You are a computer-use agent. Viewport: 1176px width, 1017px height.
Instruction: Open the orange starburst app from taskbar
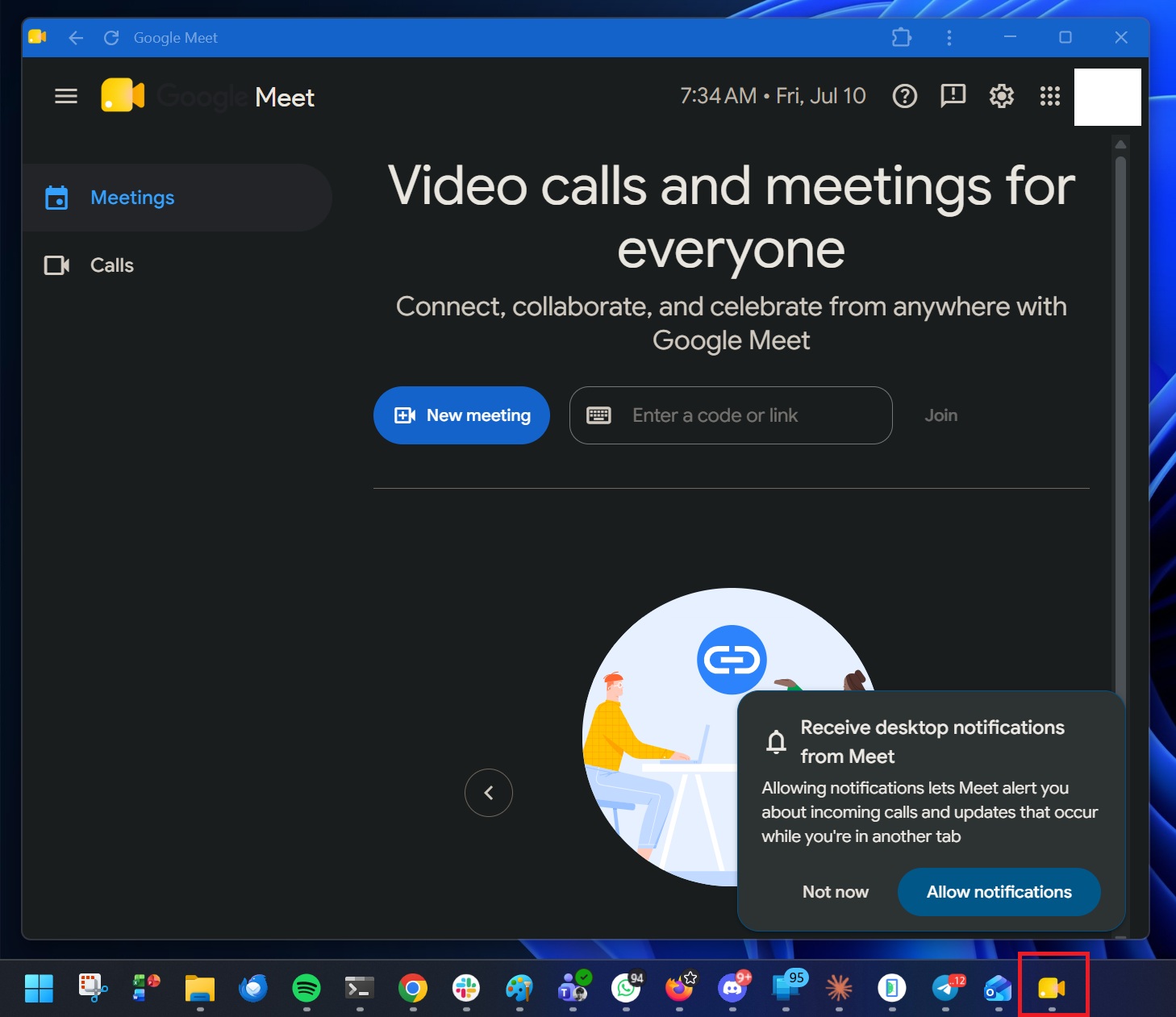[839, 988]
